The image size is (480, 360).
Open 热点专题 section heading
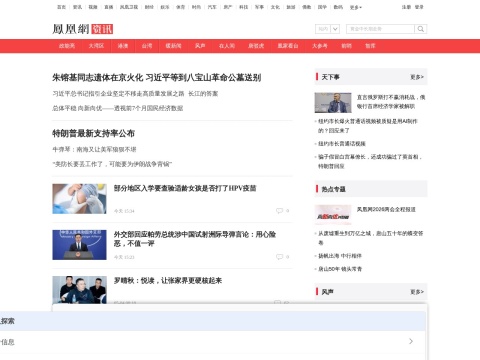333,189
